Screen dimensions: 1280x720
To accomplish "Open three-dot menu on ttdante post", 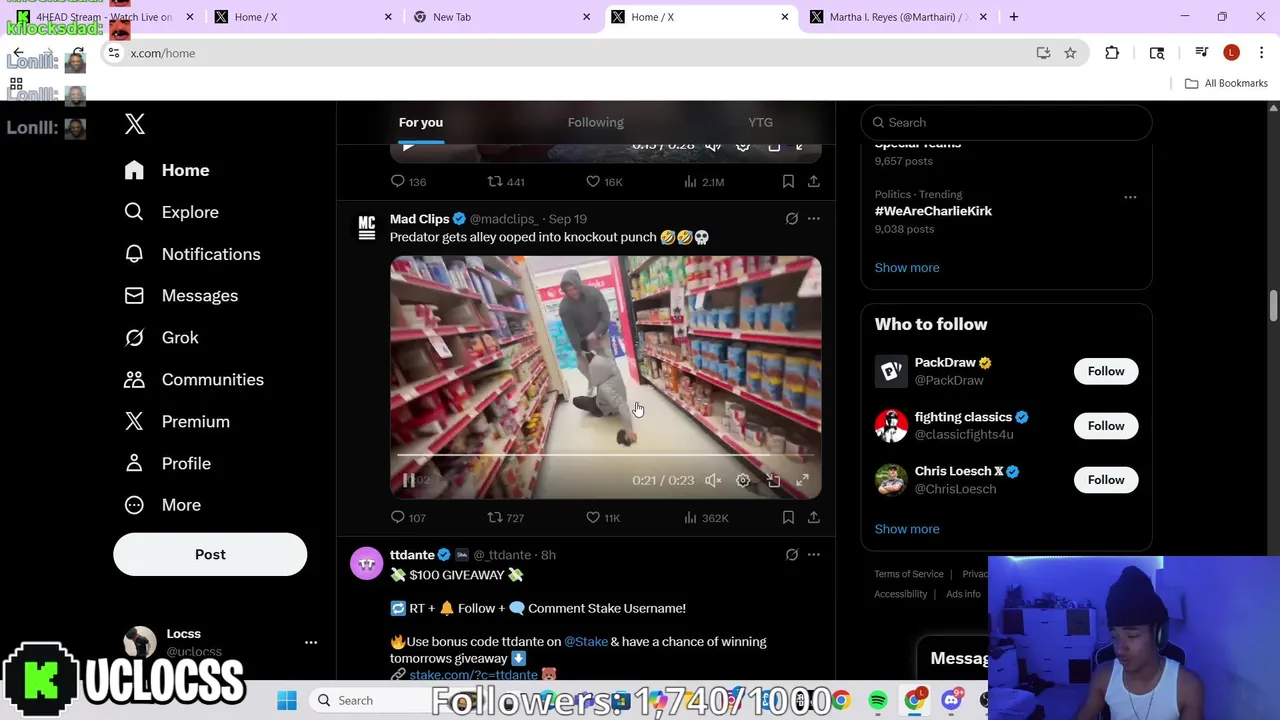I will (814, 555).
